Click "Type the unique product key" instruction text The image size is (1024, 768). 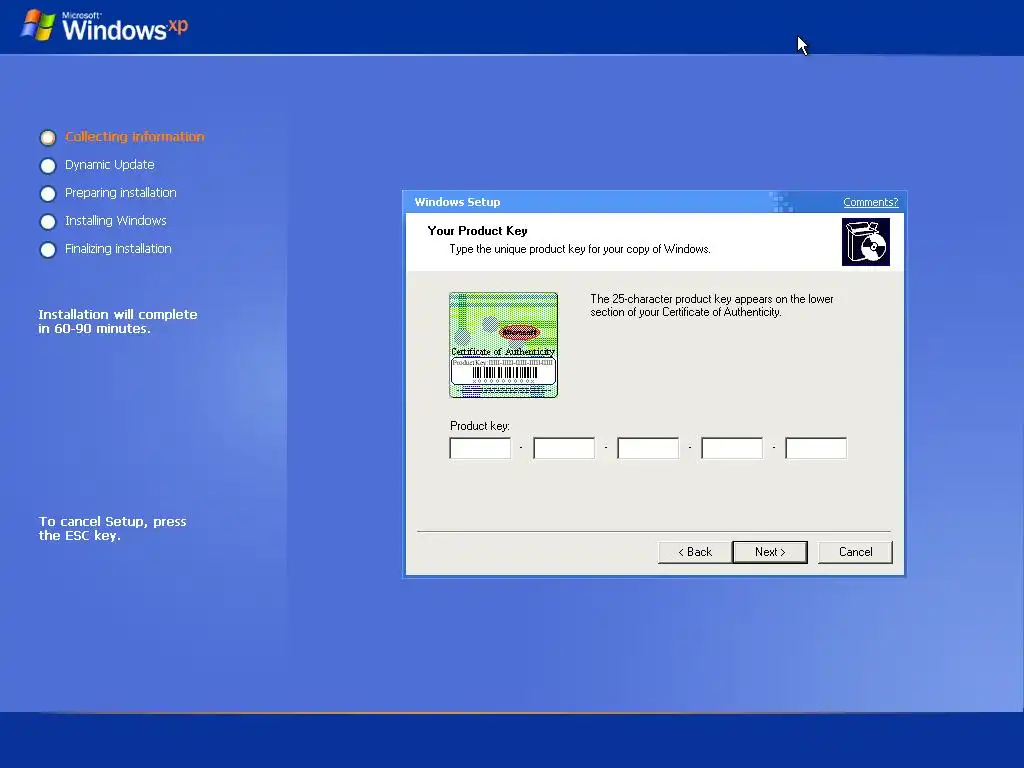[x=580, y=249]
